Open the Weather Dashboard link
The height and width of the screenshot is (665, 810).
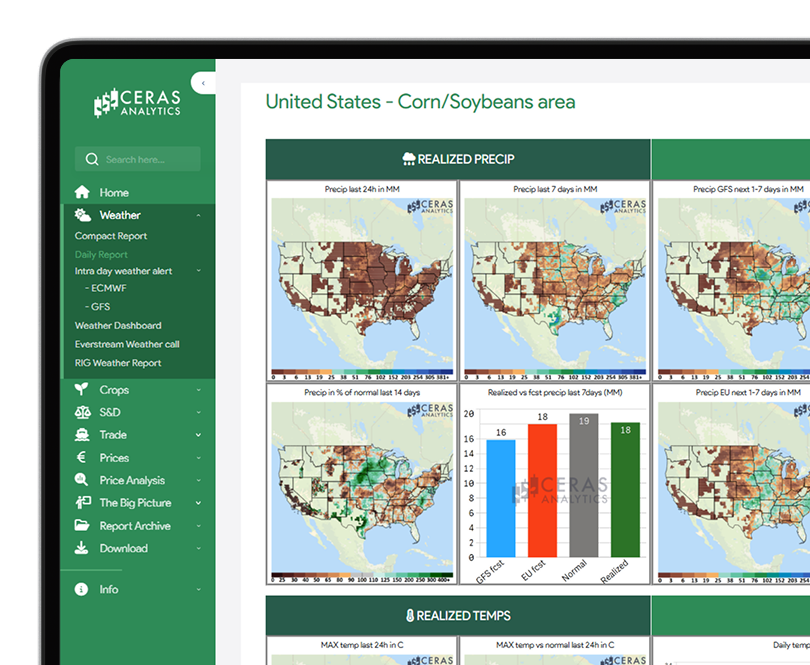click(x=118, y=326)
